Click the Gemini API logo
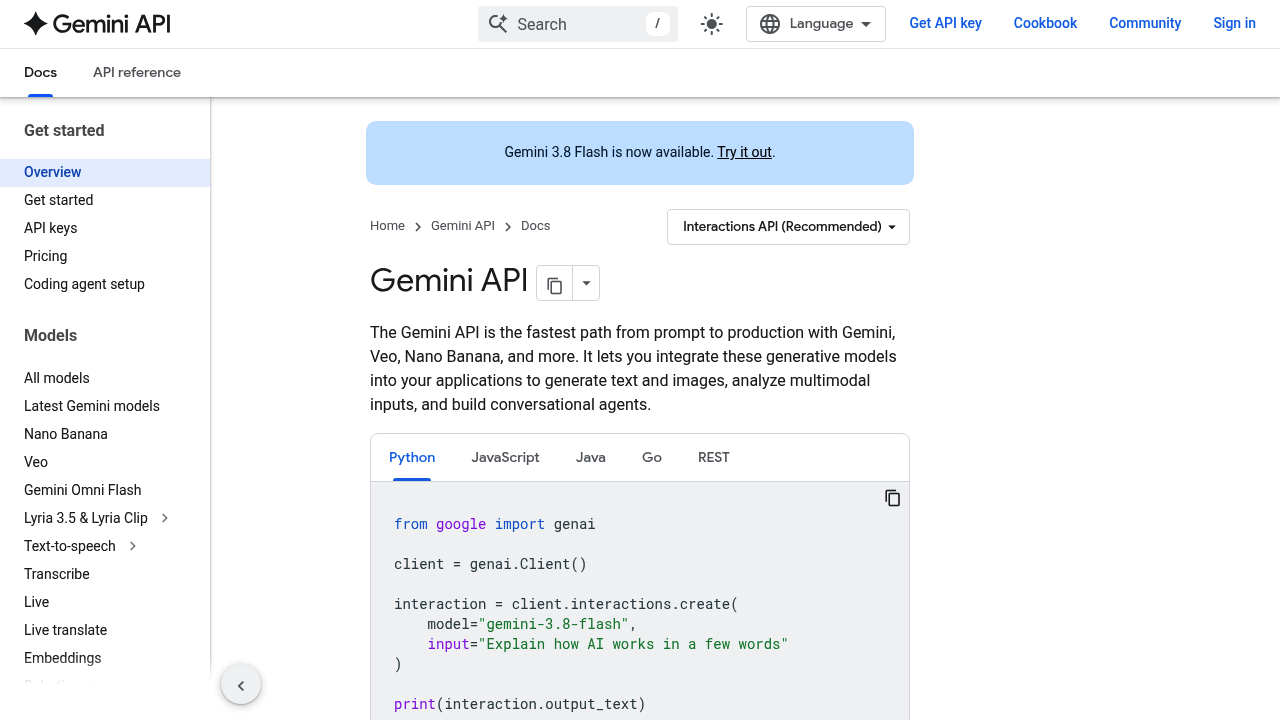1280x720 pixels. [x=98, y=24]
